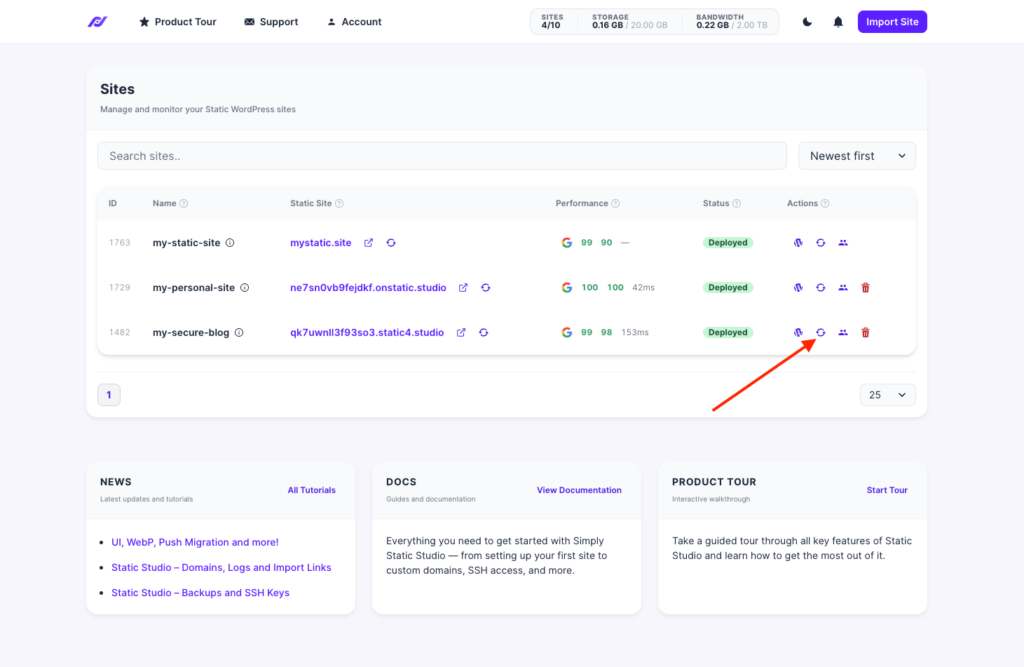The image size is (1024, 667).
Task: Open the Product Tour menu
Action: 178,22
